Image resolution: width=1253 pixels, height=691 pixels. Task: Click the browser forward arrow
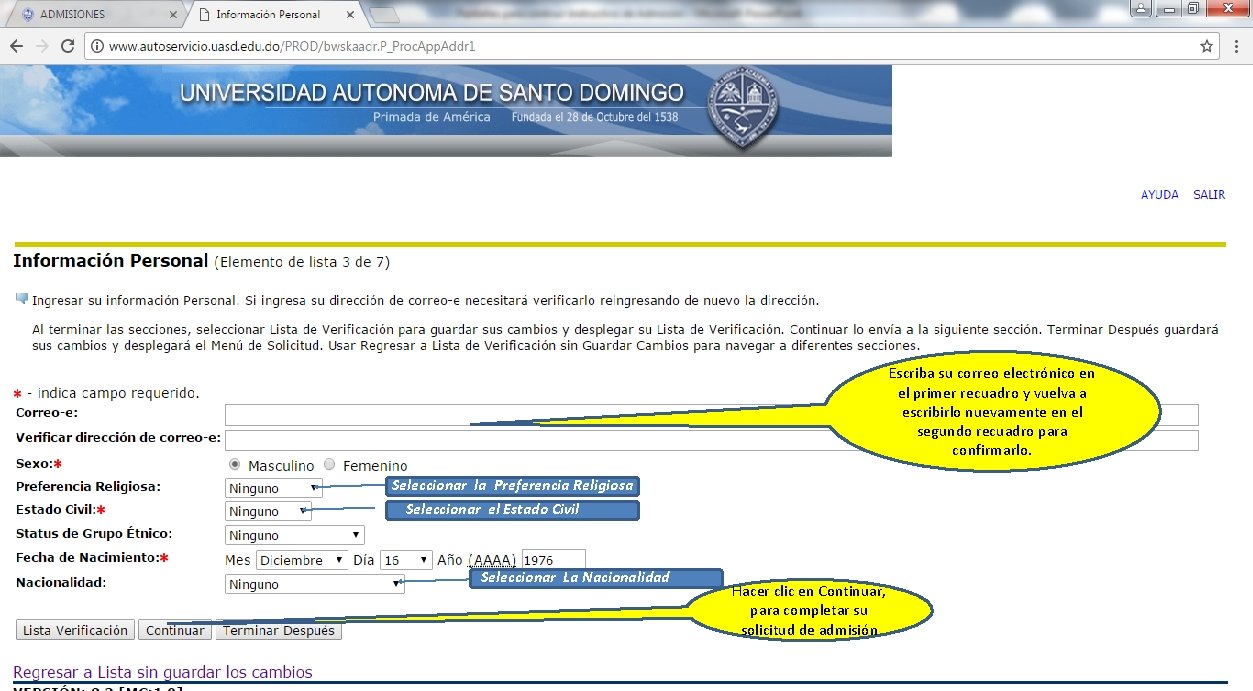pos(42,46)
